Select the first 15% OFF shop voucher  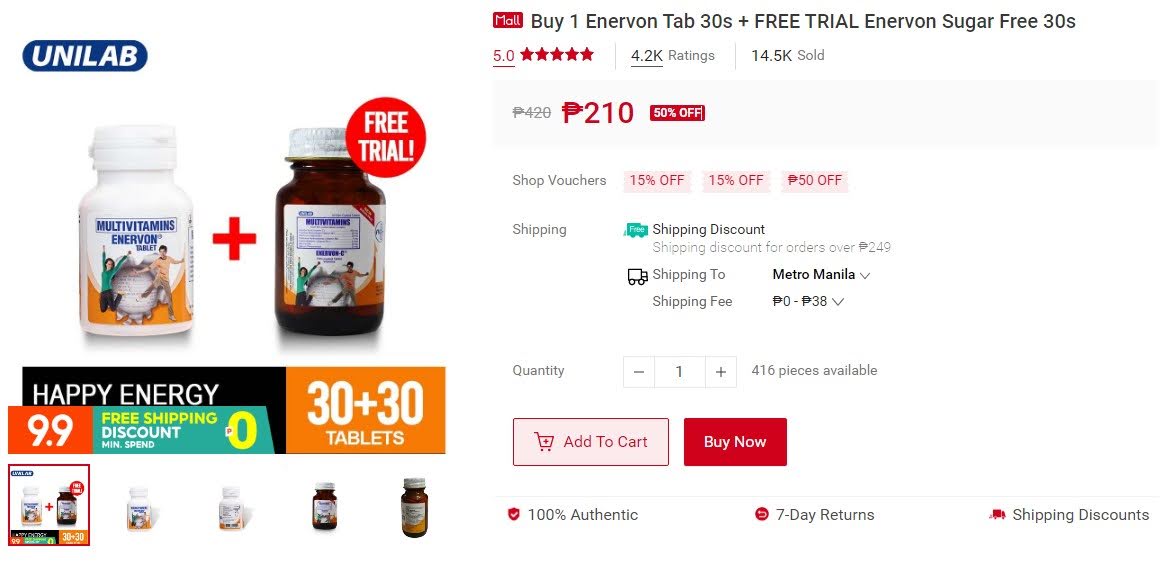(657, 180)
